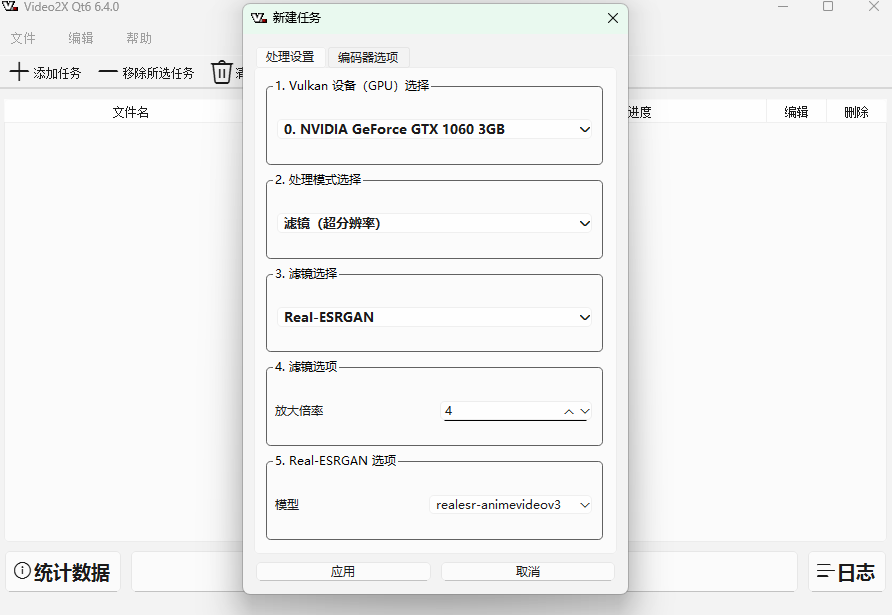Switch to the 编码器选项 tab
Screen dimensions: 892x615
tap(369, 57)
